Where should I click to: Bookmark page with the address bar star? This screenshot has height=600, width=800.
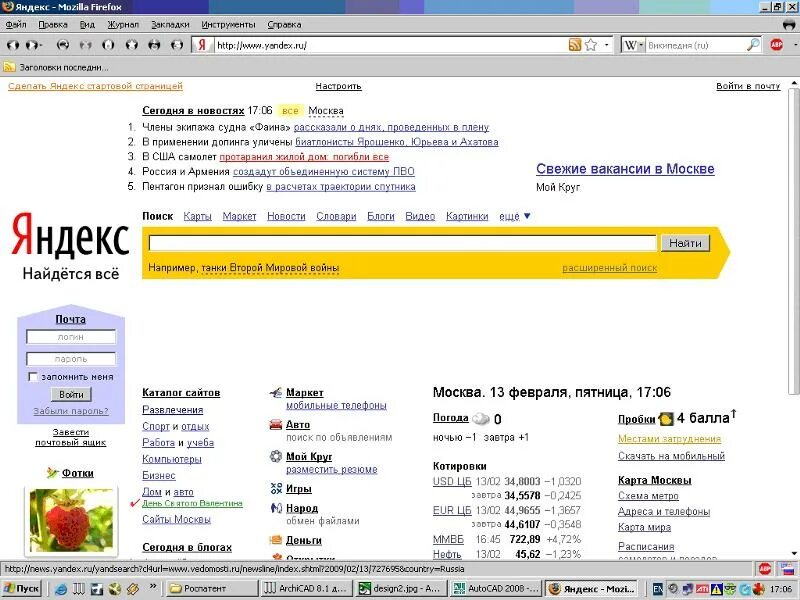coord(591,45)
